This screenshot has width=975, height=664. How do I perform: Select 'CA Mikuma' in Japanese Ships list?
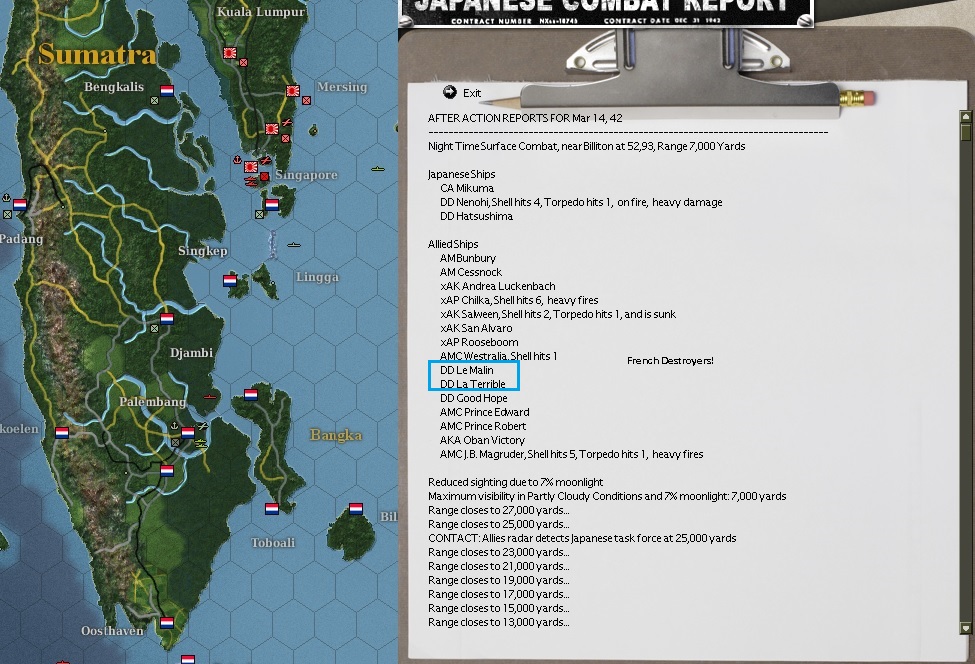click(467, 188)
